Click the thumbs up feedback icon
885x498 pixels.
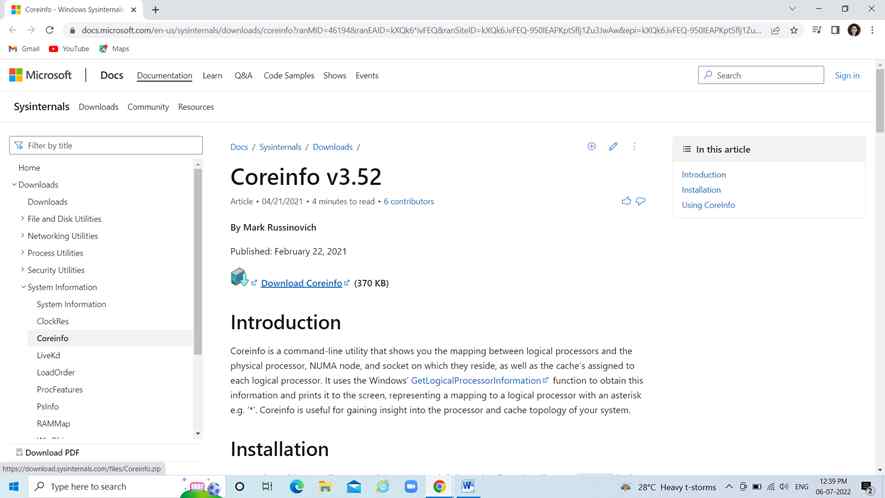point(626,201)
